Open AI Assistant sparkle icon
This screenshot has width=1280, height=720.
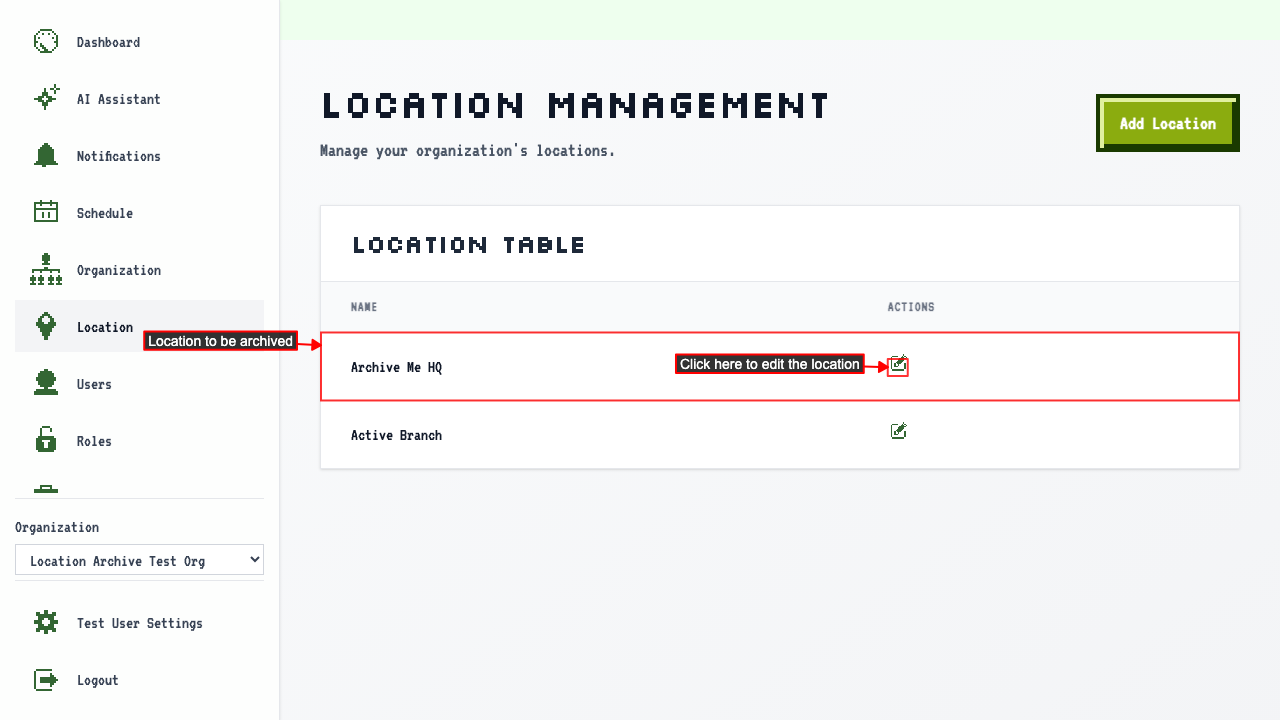coord(46,98)
